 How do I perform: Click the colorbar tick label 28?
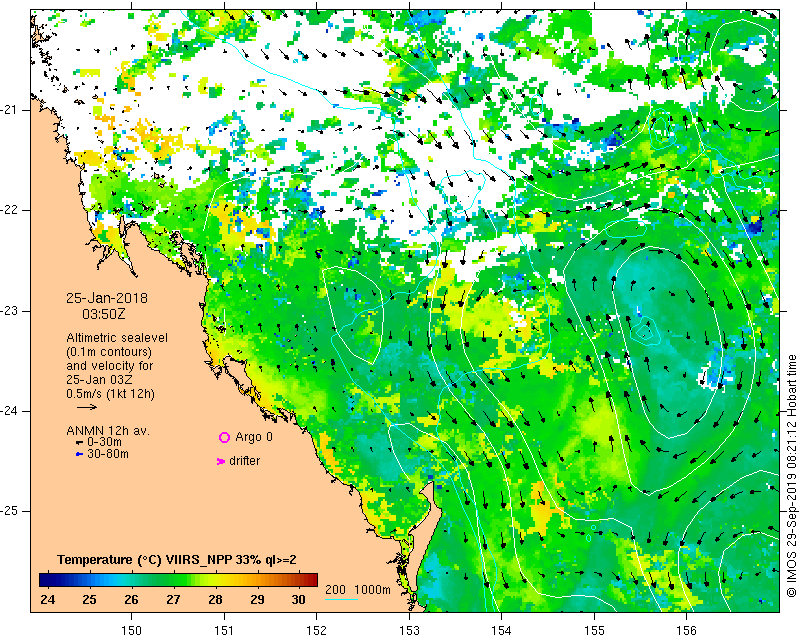click(215, 600)
